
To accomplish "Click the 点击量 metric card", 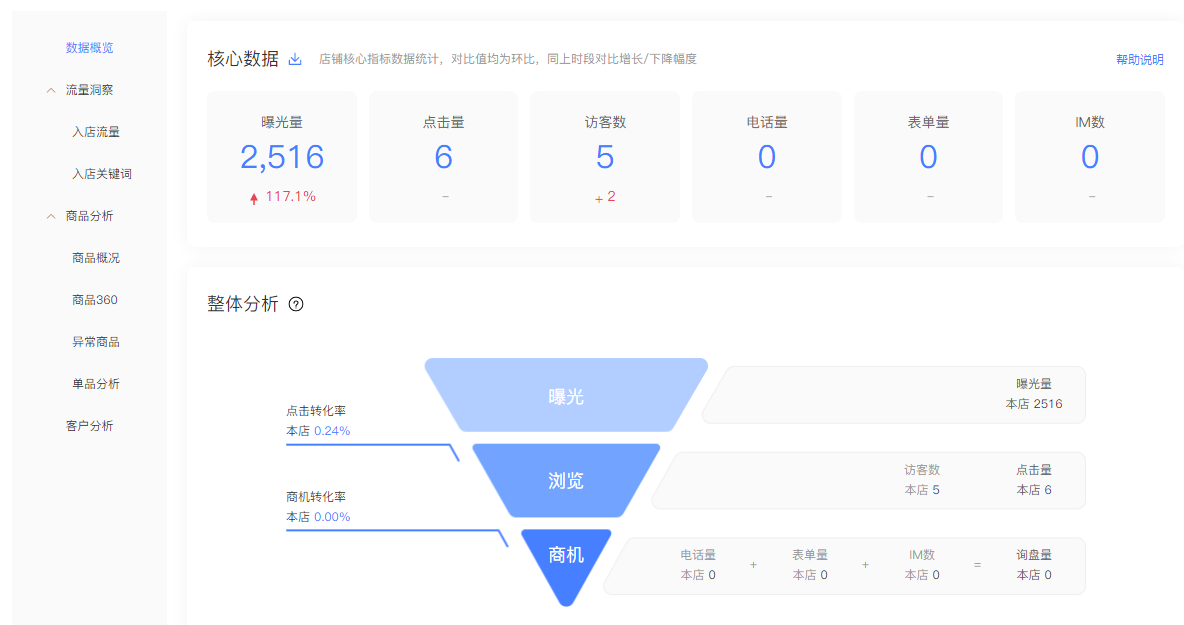I will click(443, 156).
